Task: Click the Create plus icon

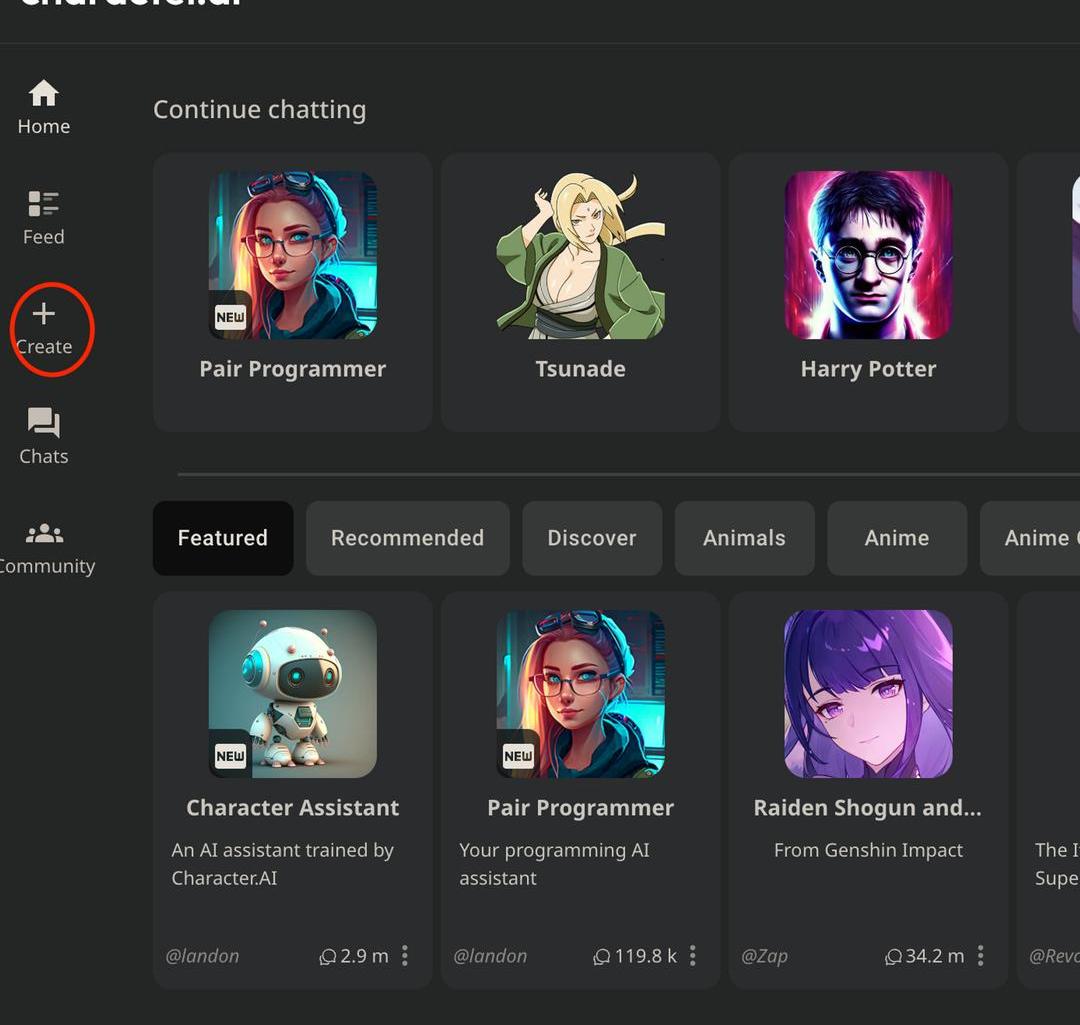Action: pyautogui.click(x=44, y=314)
